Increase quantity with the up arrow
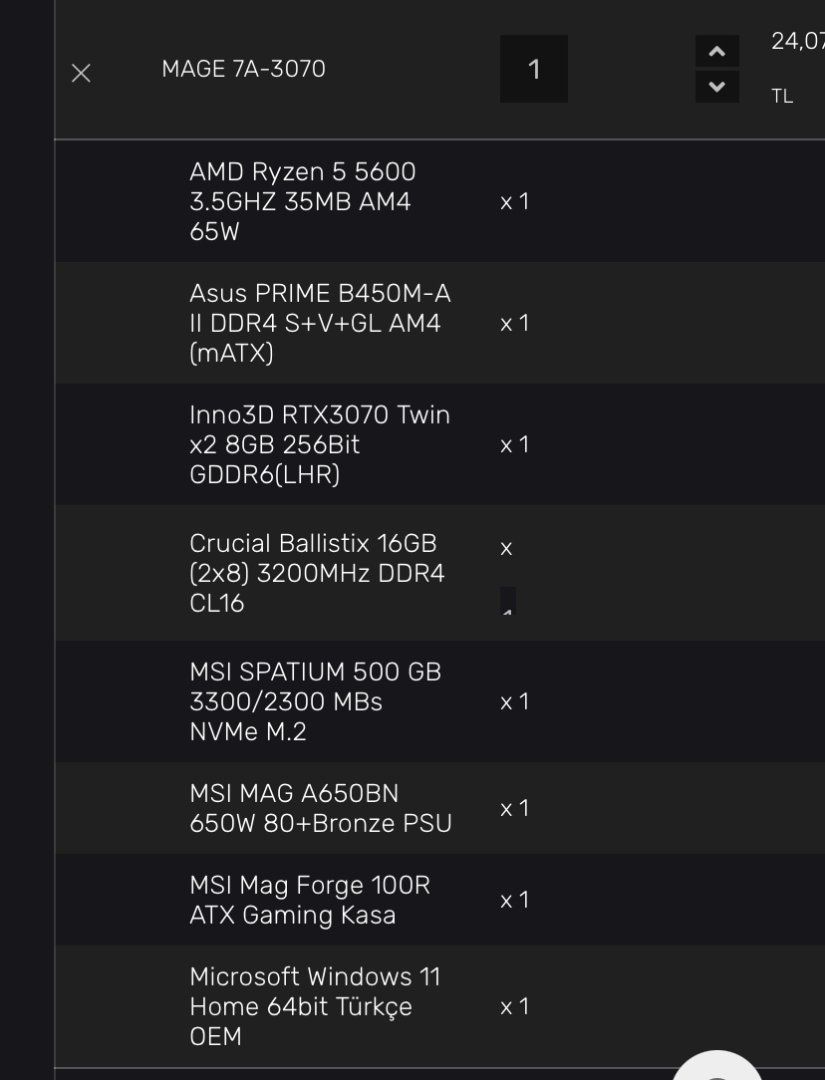 click(717, 52)
